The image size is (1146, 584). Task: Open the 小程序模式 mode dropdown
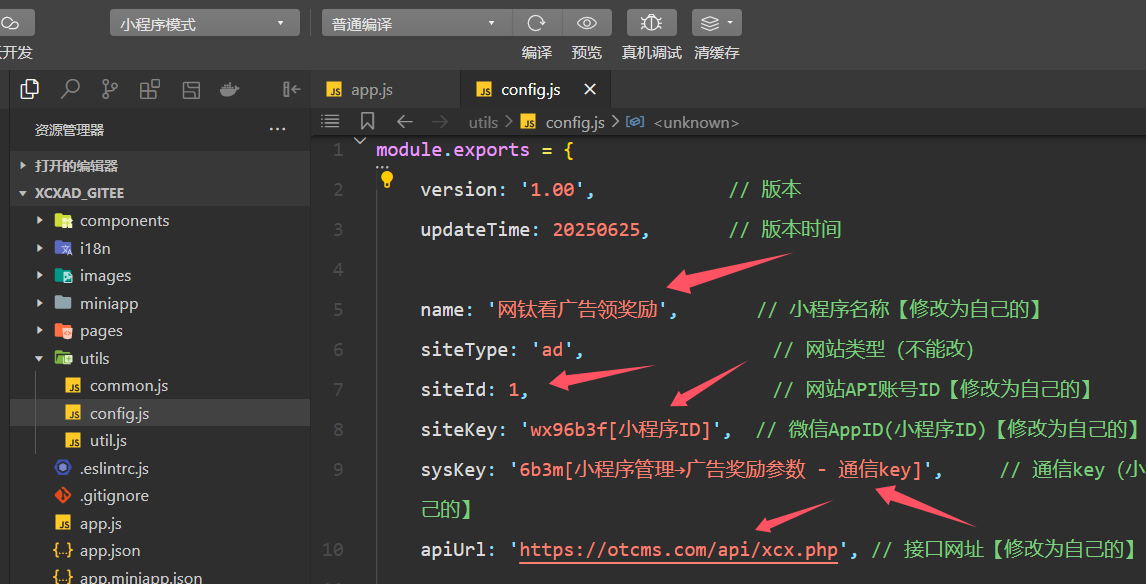tap(204, 24)
